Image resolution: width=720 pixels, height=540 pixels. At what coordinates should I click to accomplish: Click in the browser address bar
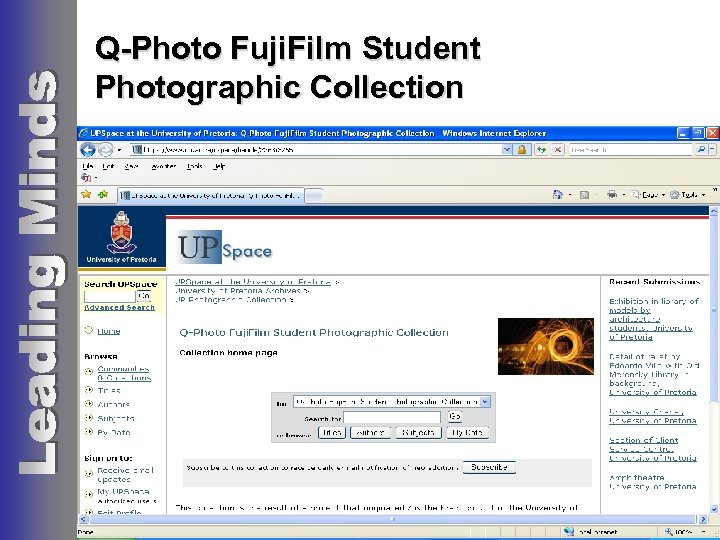point(317,150)
